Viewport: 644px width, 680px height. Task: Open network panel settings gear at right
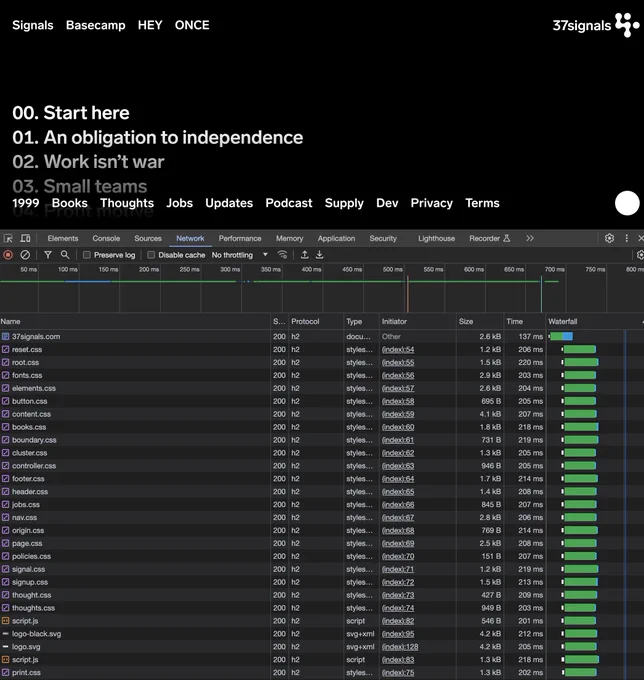(640, 255)
